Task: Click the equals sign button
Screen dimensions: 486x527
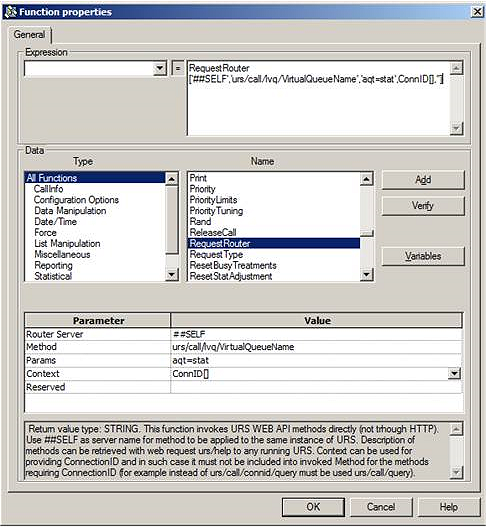Action: [x=178, y=69]
